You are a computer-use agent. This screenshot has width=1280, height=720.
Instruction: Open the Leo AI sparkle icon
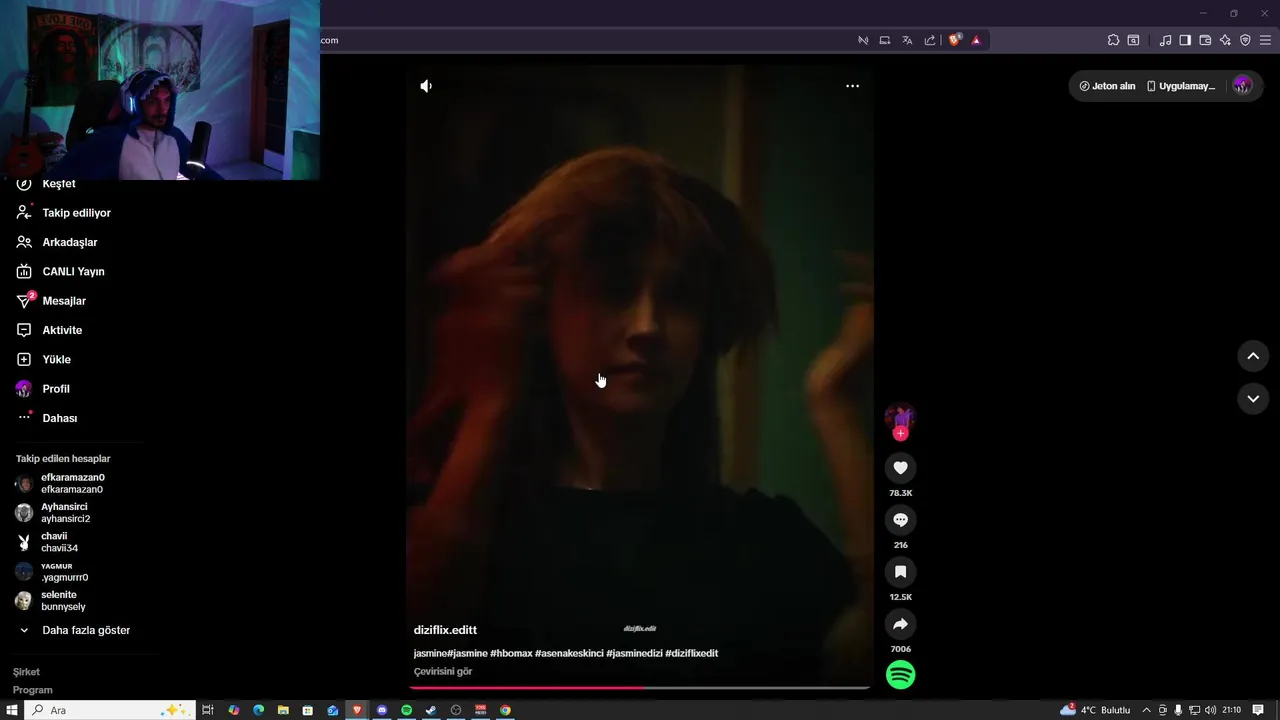(x=1225, y=40)
